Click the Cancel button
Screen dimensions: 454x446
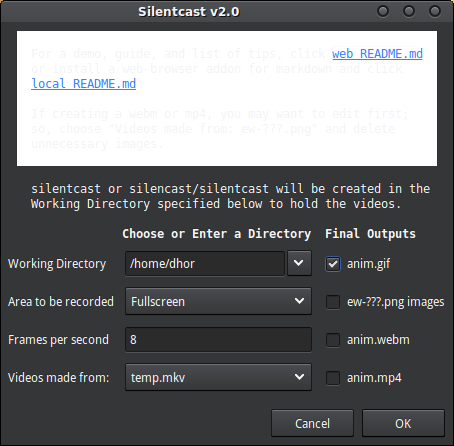point(312,423)
